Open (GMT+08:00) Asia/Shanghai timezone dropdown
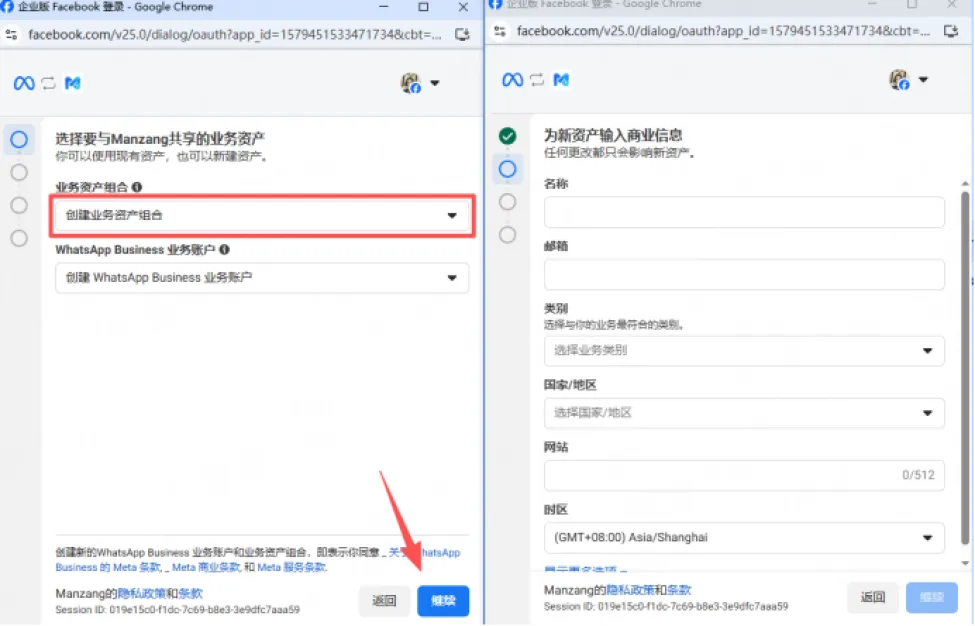The height and width of the screenshot is (626, 975). (x=744, y=538)
